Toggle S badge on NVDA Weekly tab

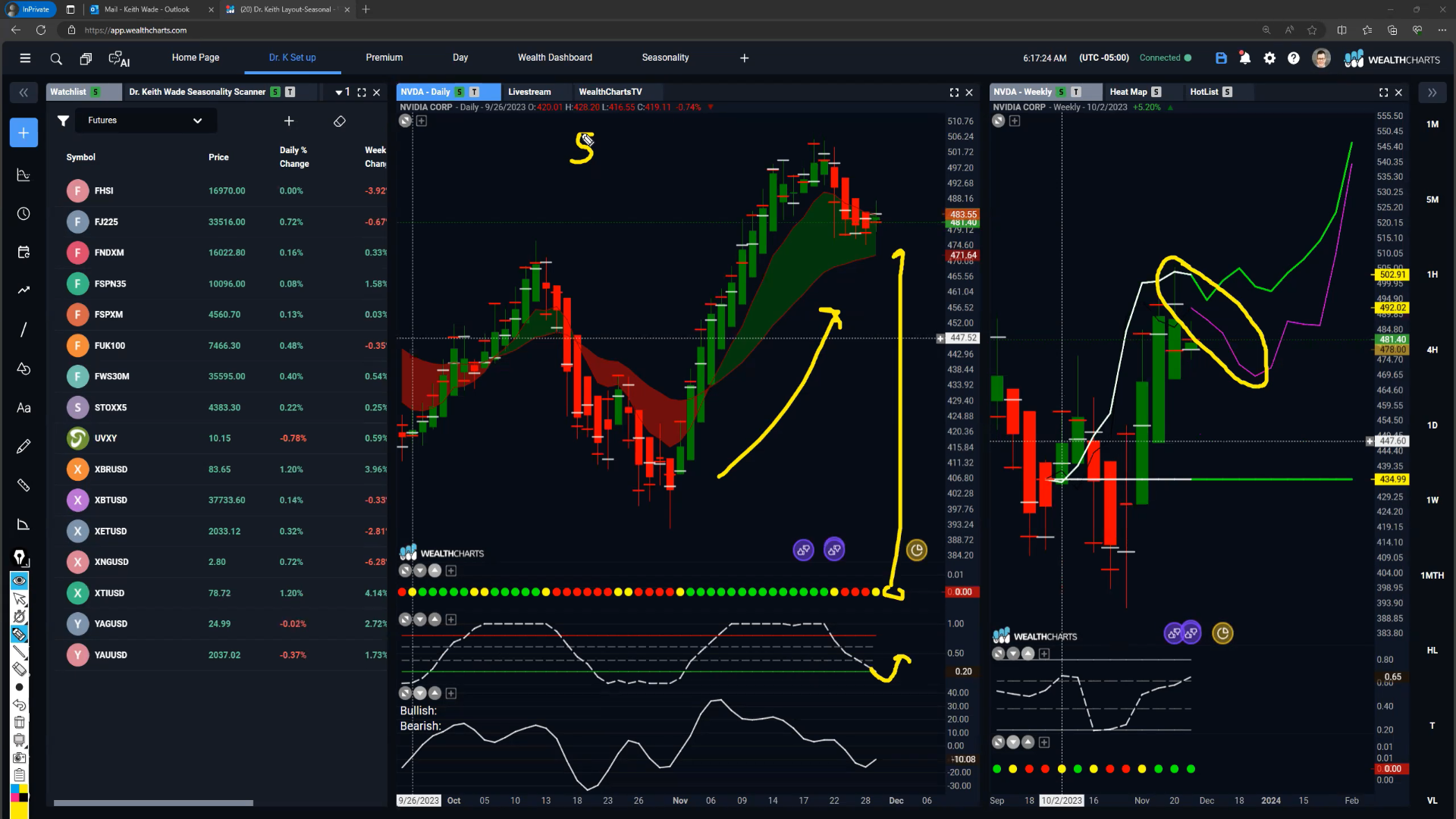coord(1062,92)
